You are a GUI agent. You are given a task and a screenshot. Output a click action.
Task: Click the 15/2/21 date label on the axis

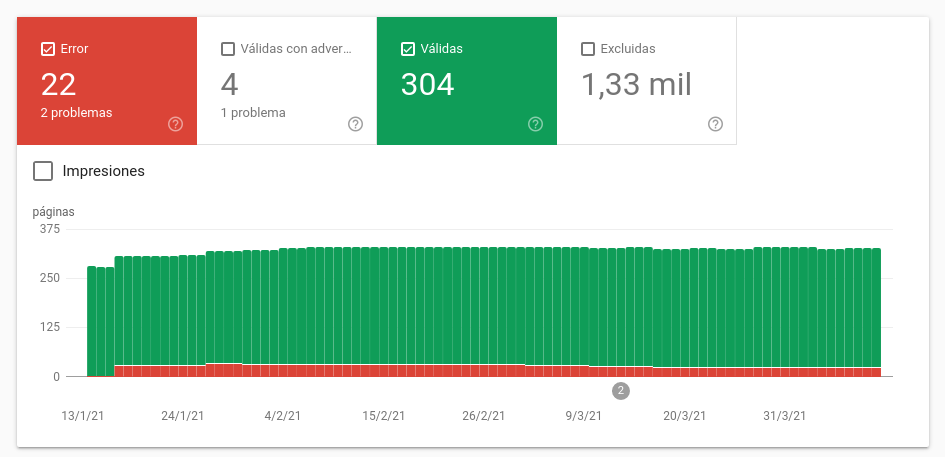coord(384,416)
